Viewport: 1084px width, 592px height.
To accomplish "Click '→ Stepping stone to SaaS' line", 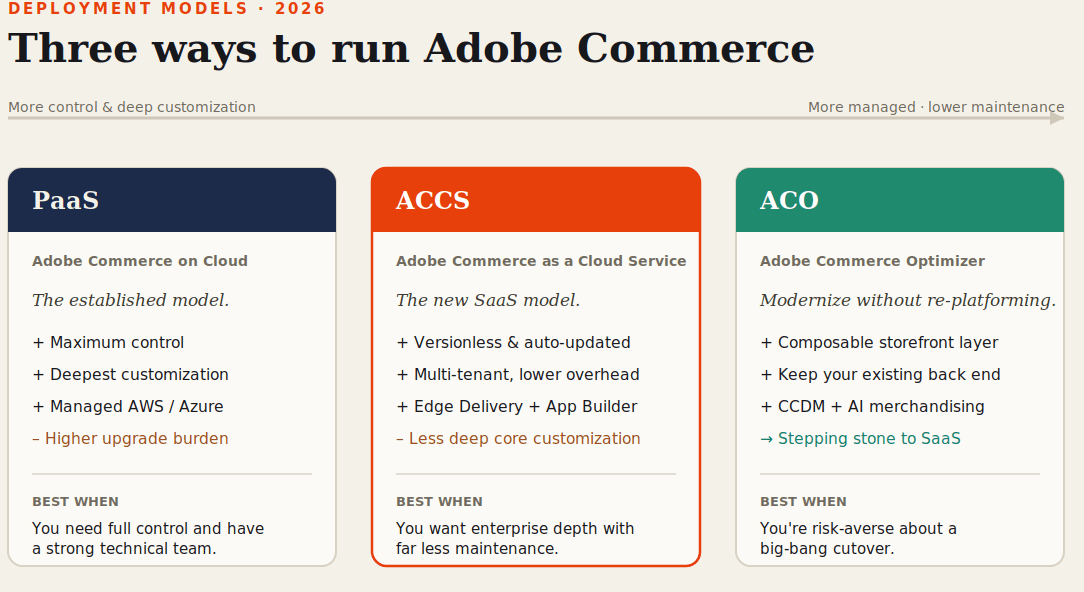I will [861, 438].
